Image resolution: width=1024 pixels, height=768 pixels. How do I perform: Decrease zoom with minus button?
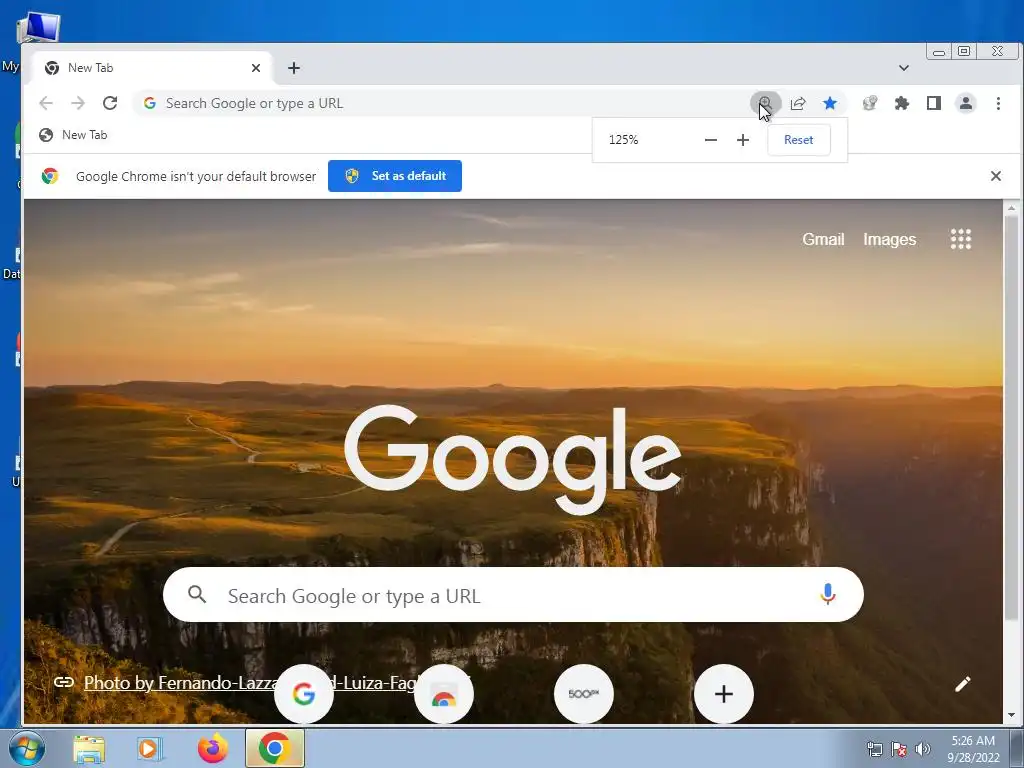tap(711, 140)
